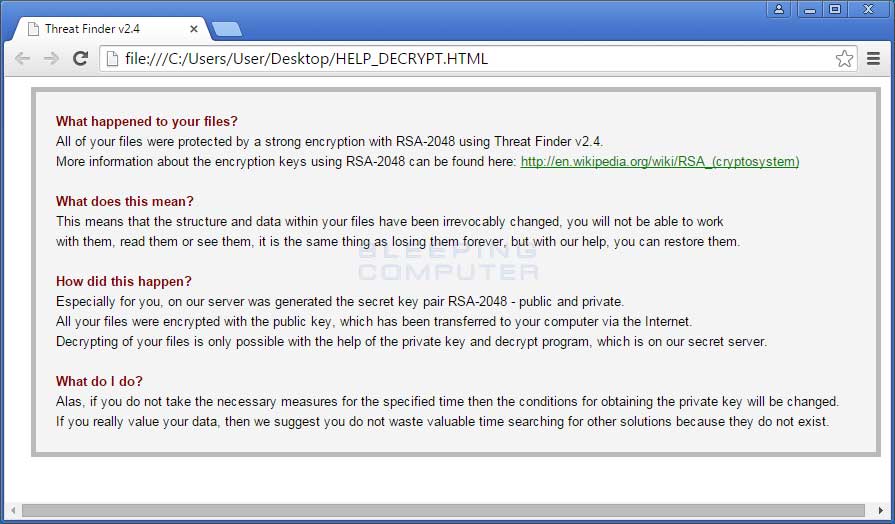895x524 pixels.
Task: Bookmark this page with the star icon
Action: (x=844, y=58)
